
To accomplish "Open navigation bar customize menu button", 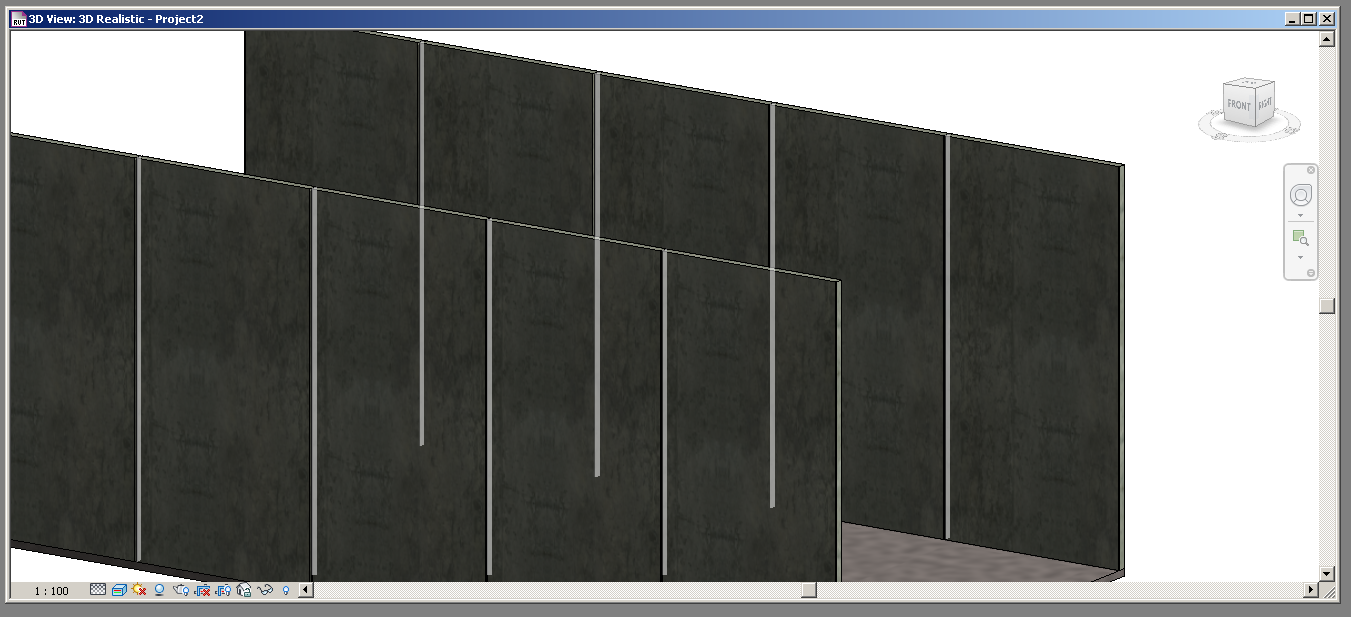I will pos(1311,272).
